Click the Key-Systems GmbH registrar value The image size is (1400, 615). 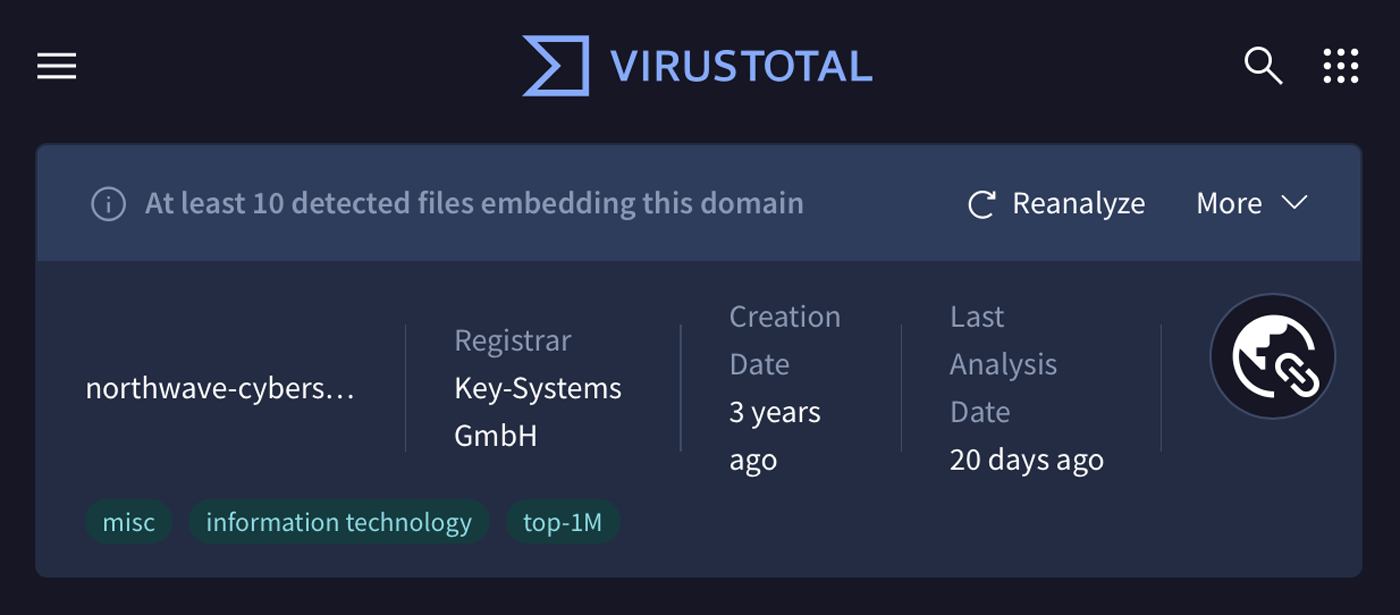coord(538,412)
